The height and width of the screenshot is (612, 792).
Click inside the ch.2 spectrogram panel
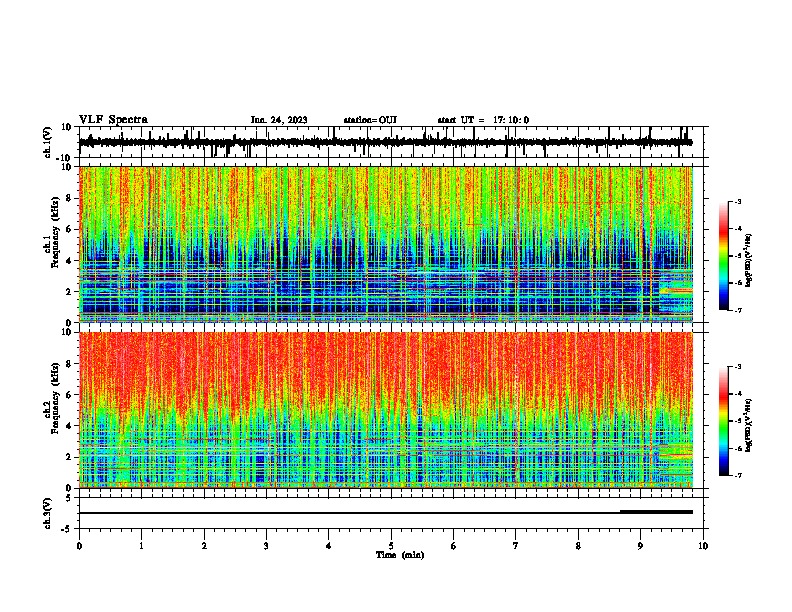point(385,410)
